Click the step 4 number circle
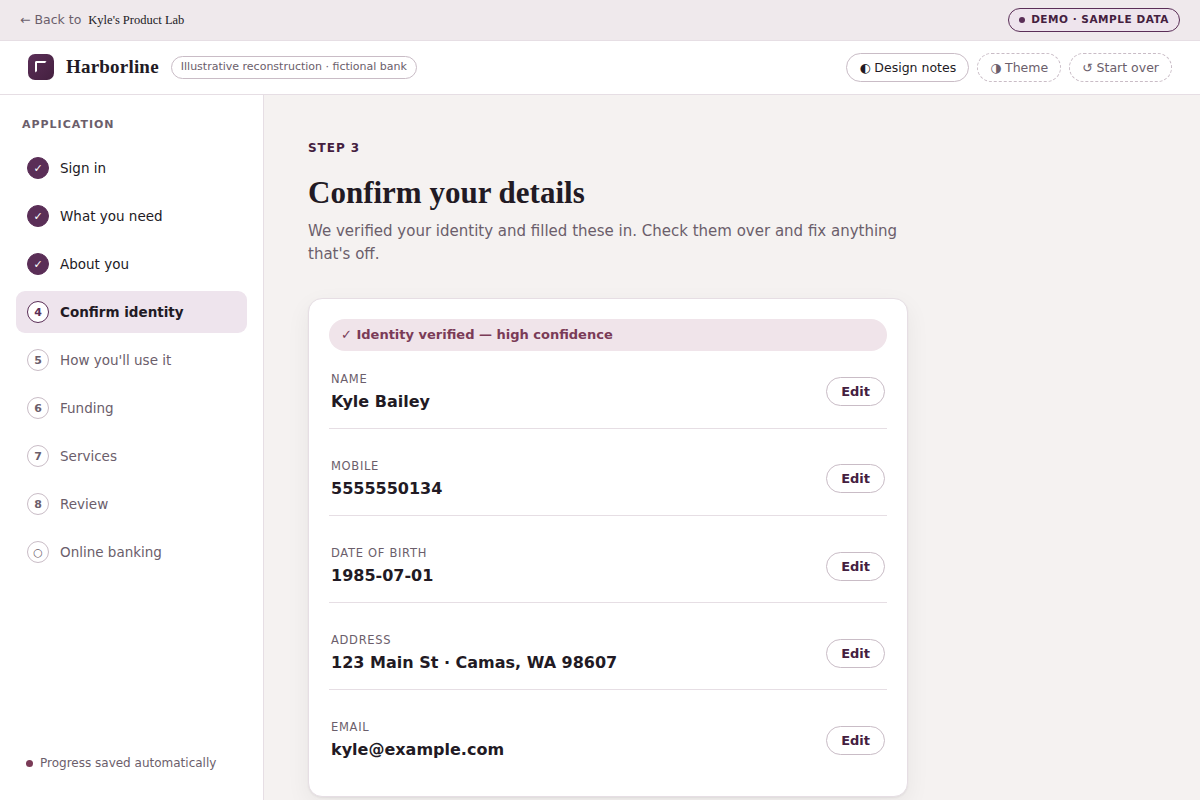 tap(38, 312)
